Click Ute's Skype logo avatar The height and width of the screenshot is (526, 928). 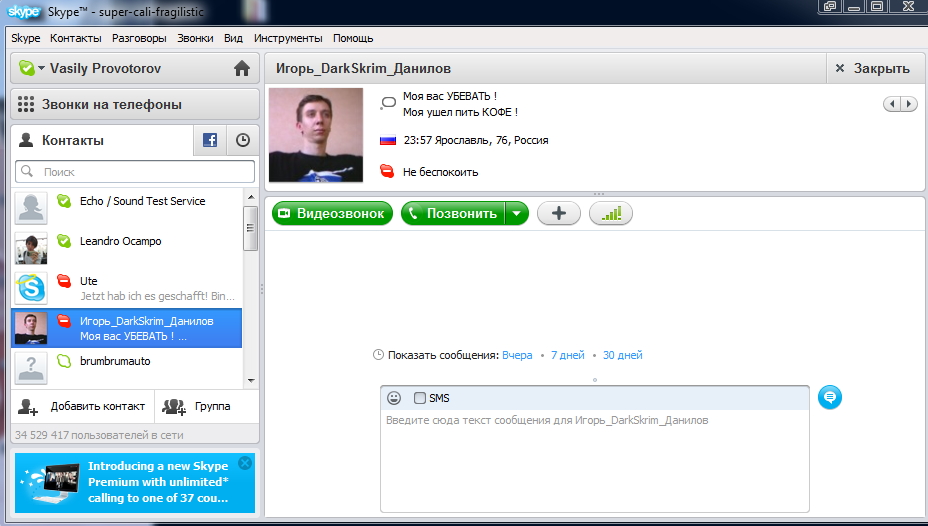point(31,288)
